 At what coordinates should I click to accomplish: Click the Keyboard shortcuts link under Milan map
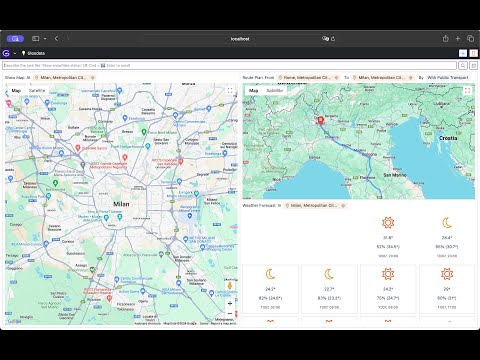(147, 323)
